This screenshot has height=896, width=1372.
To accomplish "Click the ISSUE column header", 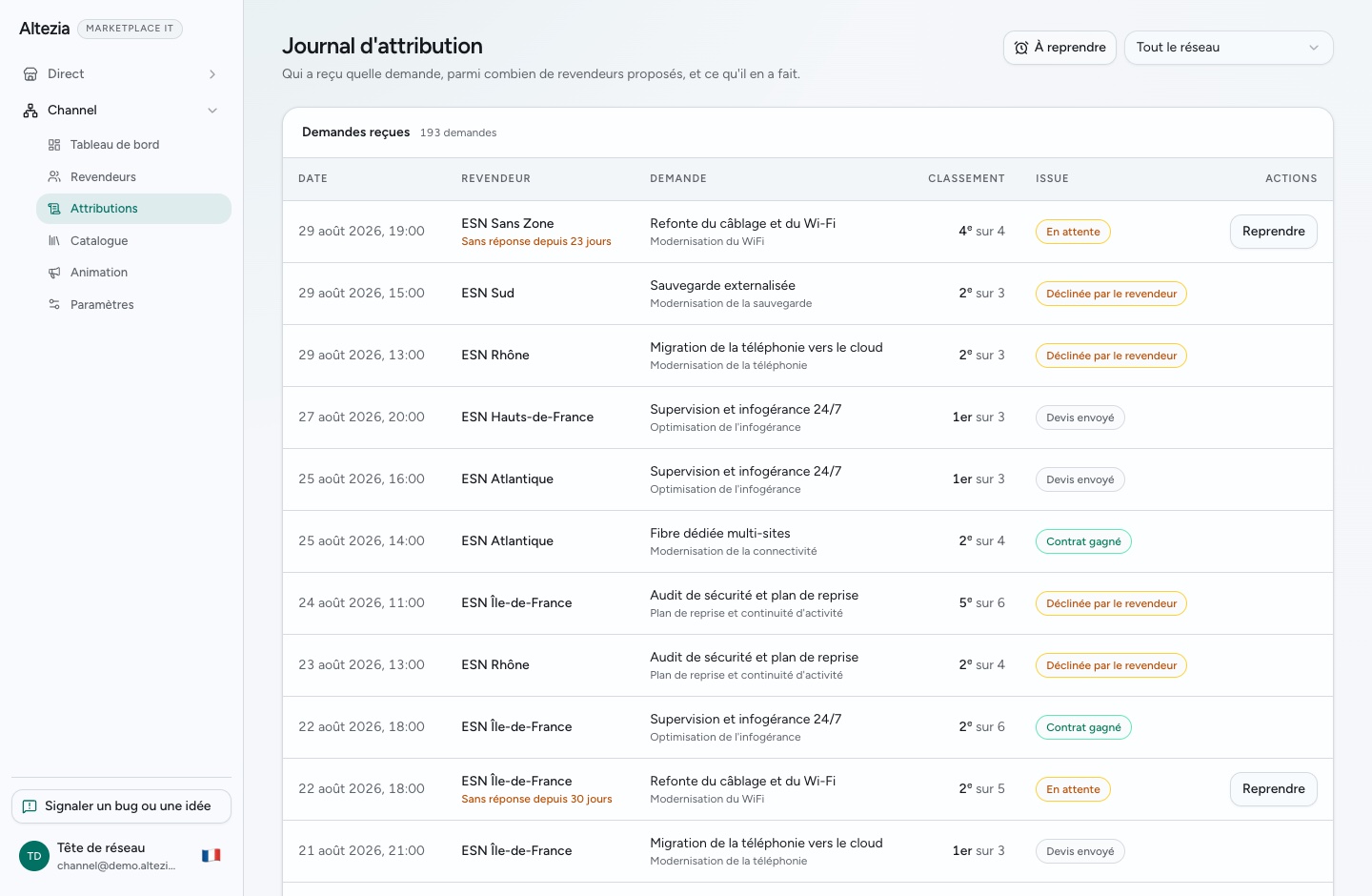I will pyautogui.click(x=1052, y=179).
